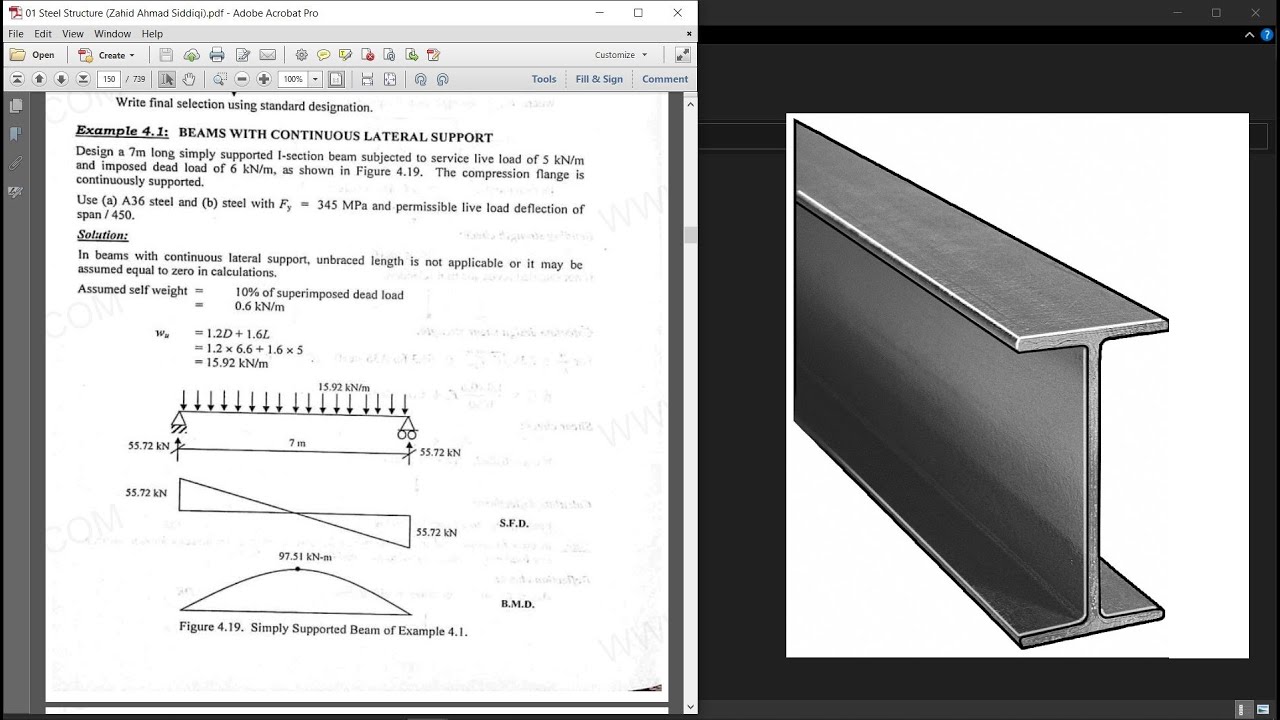Open the Customize toolbar dropdown
Viewport: 1280px width, 720px height.
click(x=621, y=55)
